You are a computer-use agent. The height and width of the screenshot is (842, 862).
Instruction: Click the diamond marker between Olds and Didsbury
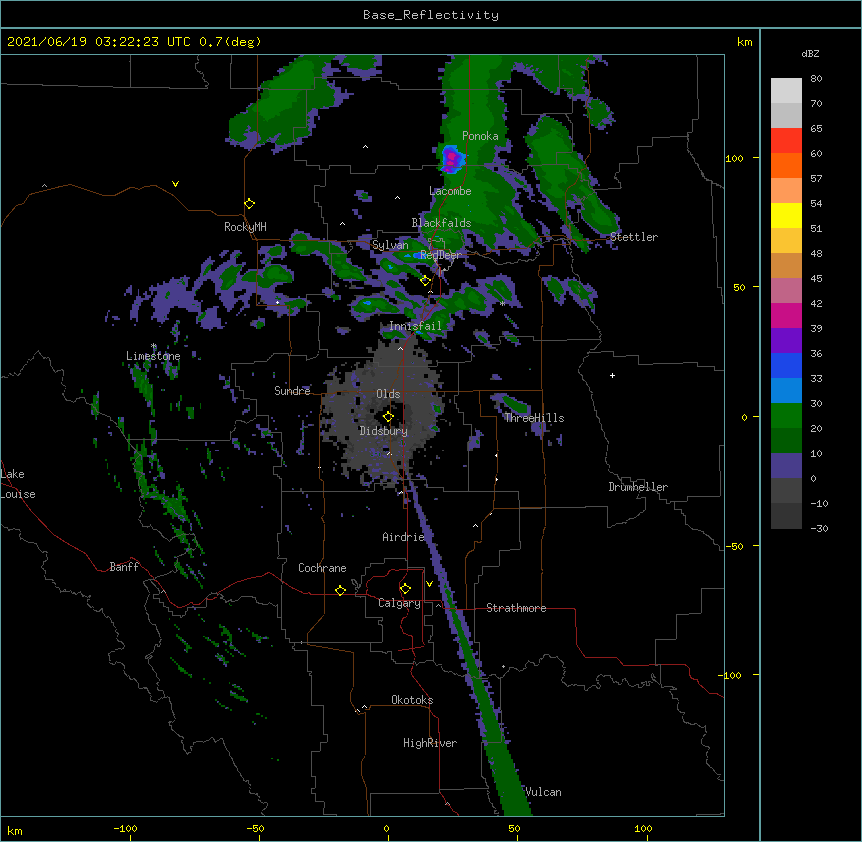(x=388, y=416)
